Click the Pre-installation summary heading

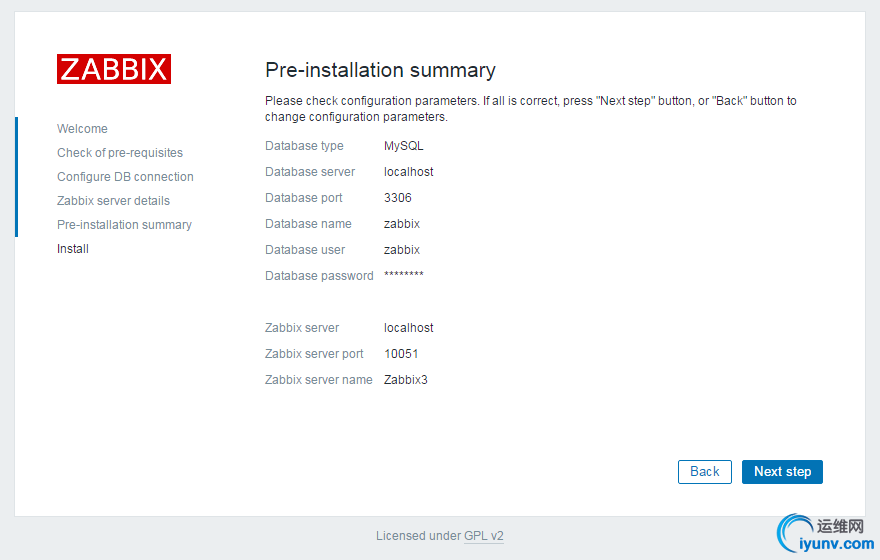[x=380, y=70]
